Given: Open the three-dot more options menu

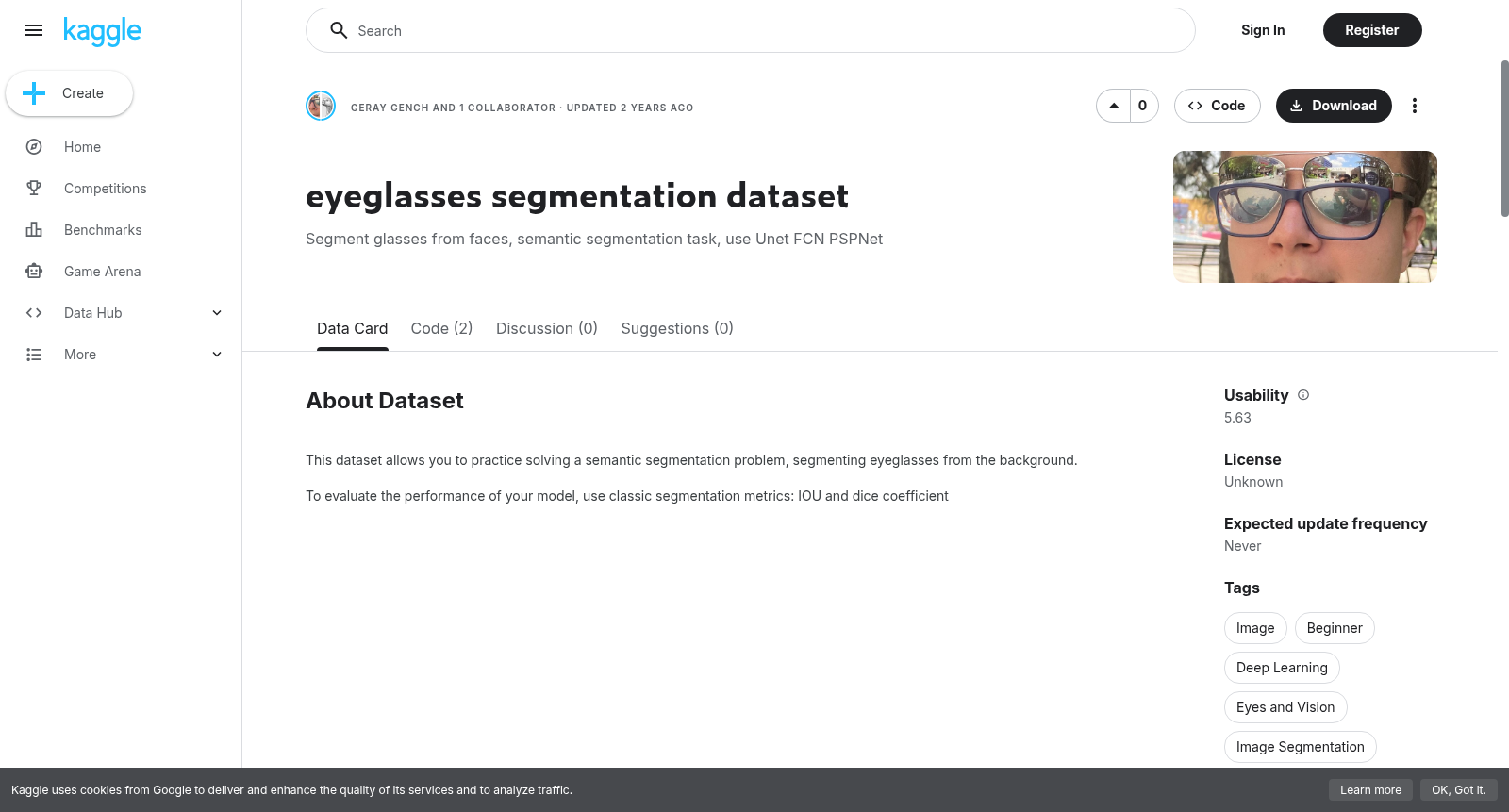Looking at the screenshot, I should pos(1414,106).
